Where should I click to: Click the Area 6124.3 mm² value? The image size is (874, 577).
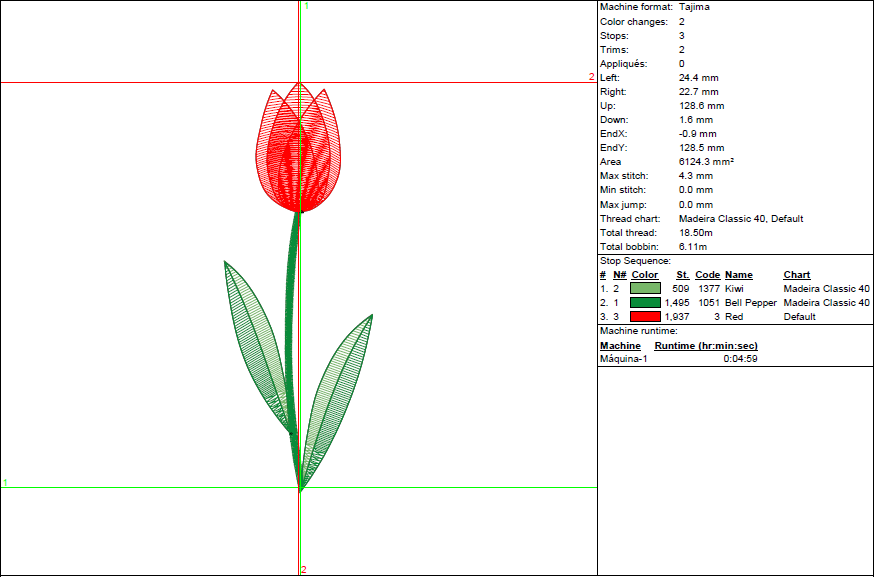click(x=706, y=161)
